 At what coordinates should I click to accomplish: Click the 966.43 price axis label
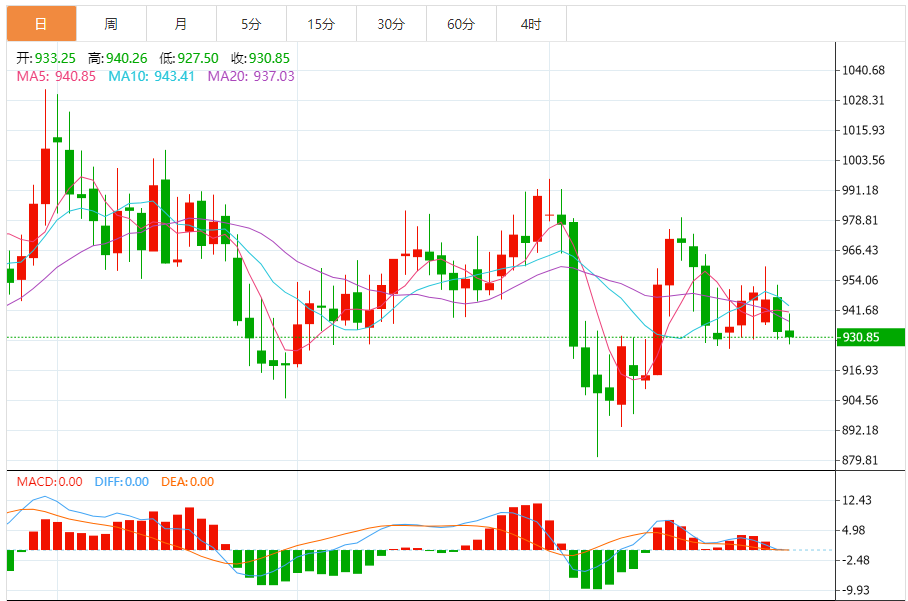860,250
